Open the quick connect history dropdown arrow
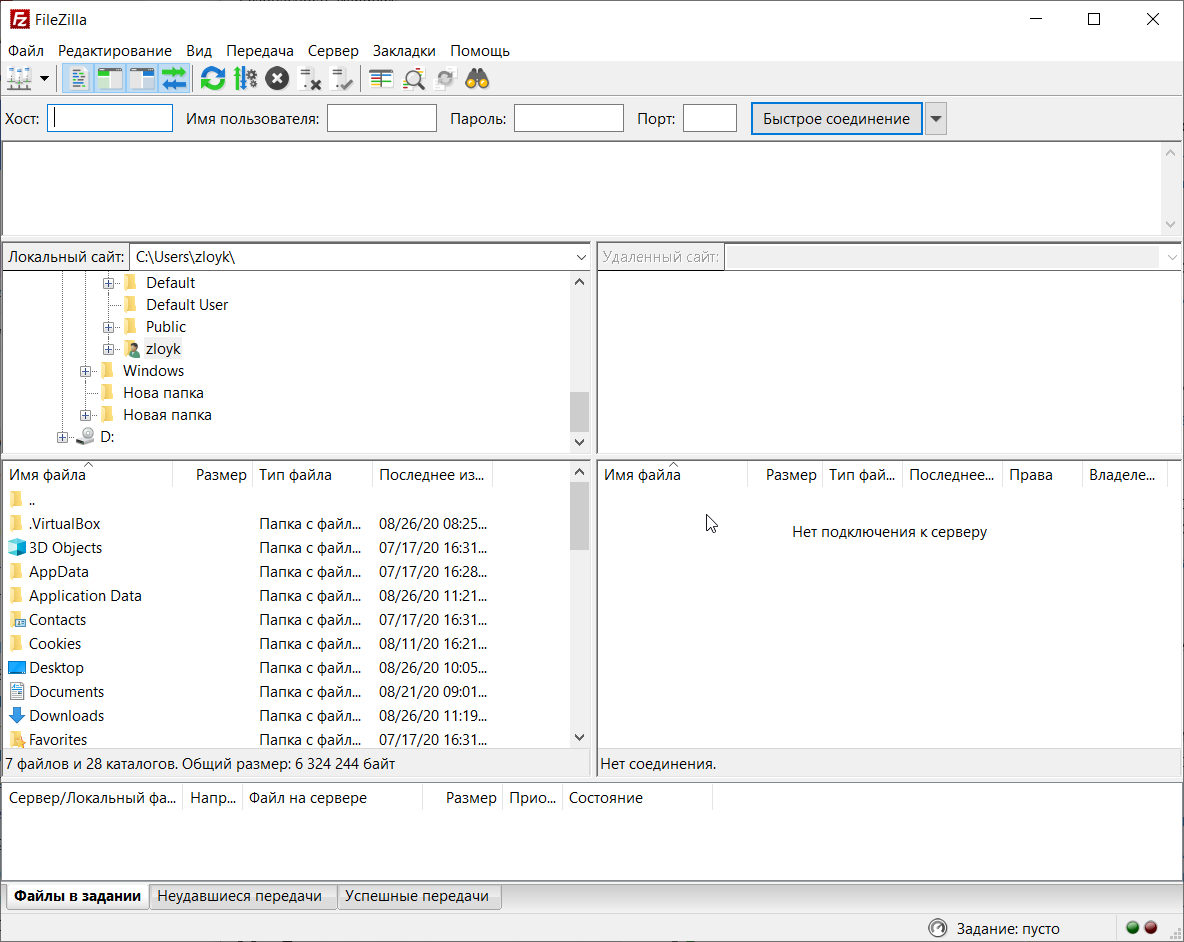Screen dimensions: 1184x942 pos(936,119)
